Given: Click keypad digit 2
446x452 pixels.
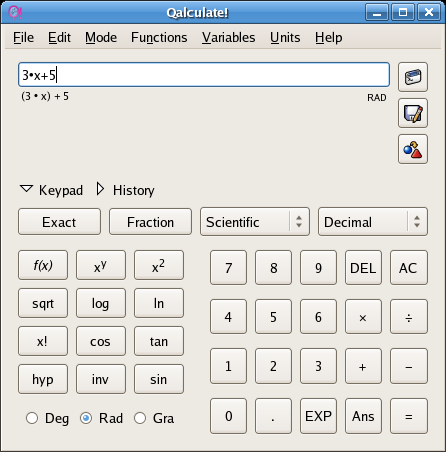Looking at the screenshot, I should pyautogui.click(x=274, y=366).
